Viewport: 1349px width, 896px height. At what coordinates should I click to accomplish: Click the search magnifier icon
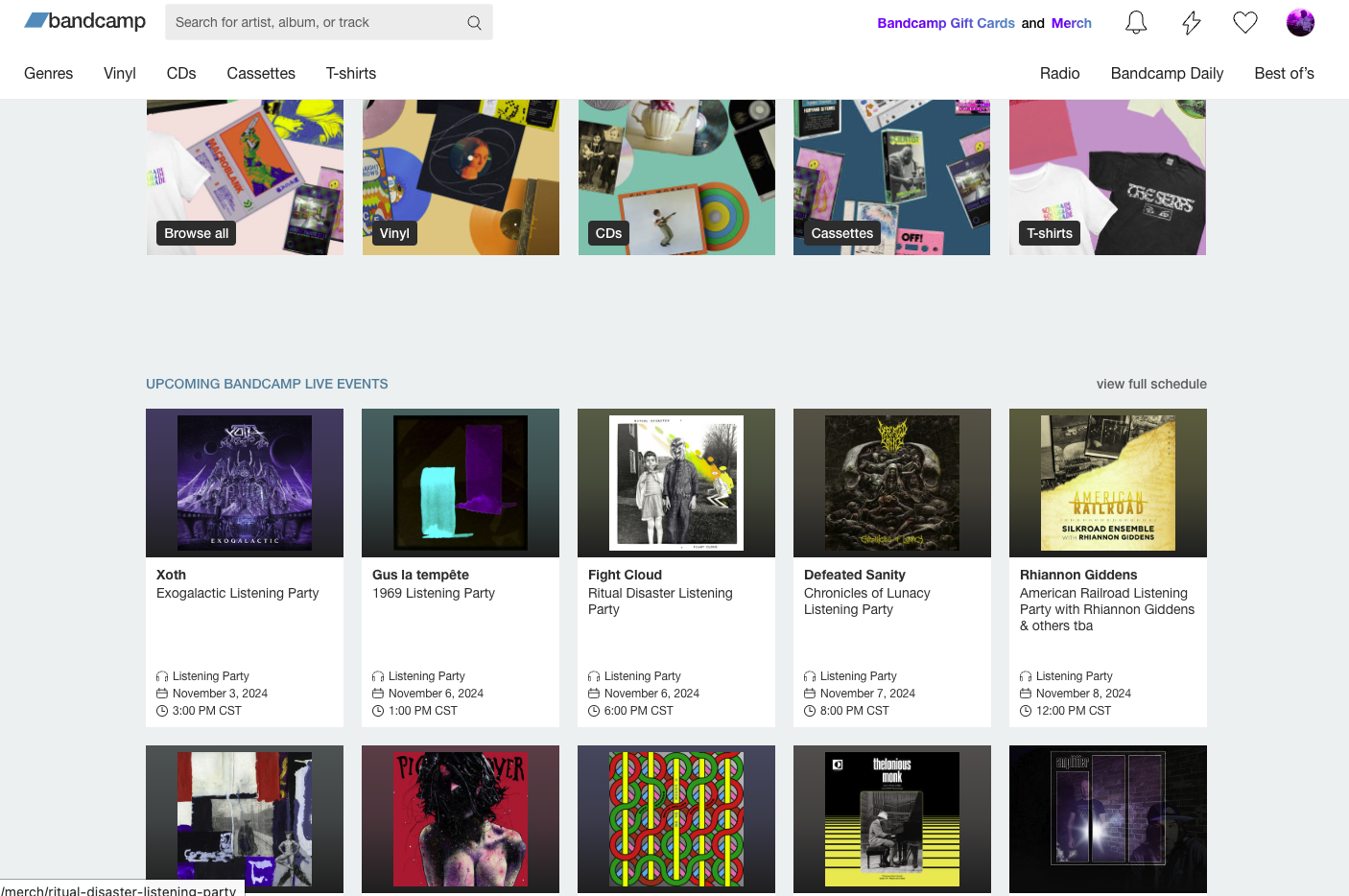point(474,23)
